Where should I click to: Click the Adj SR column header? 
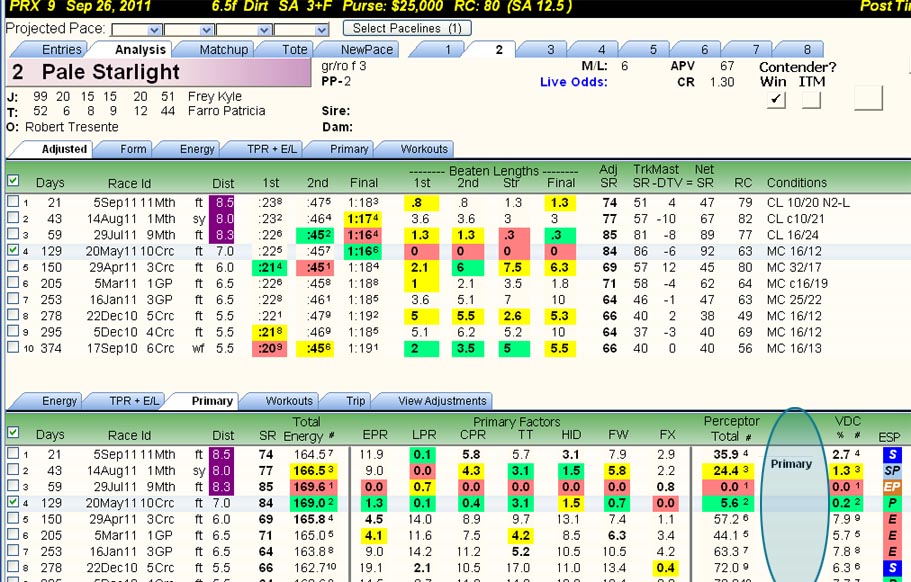[608, 176]
